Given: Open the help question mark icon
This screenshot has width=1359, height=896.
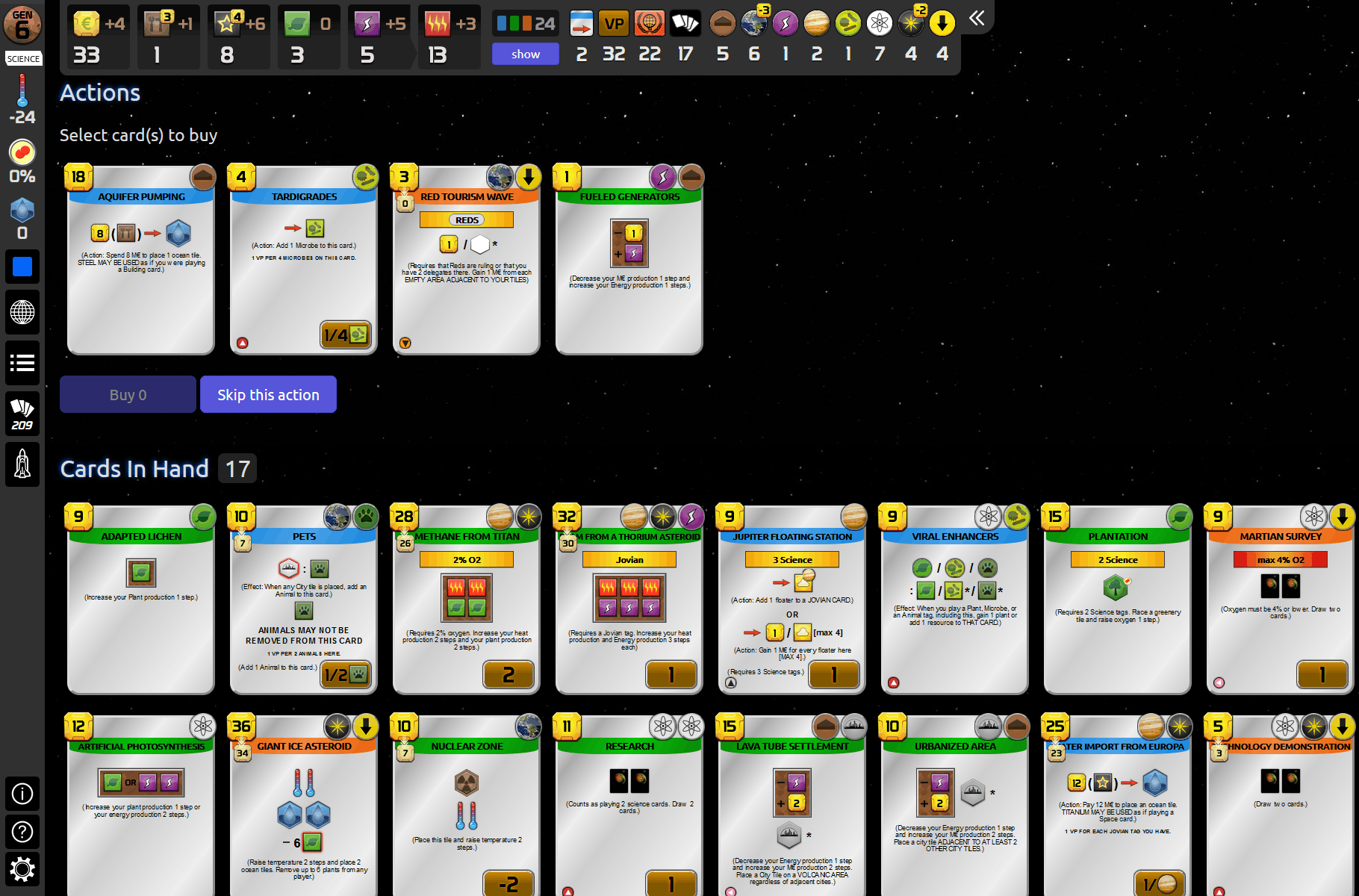Looking at the screenshot, I should pyautogui.click(x=22, y=832).
